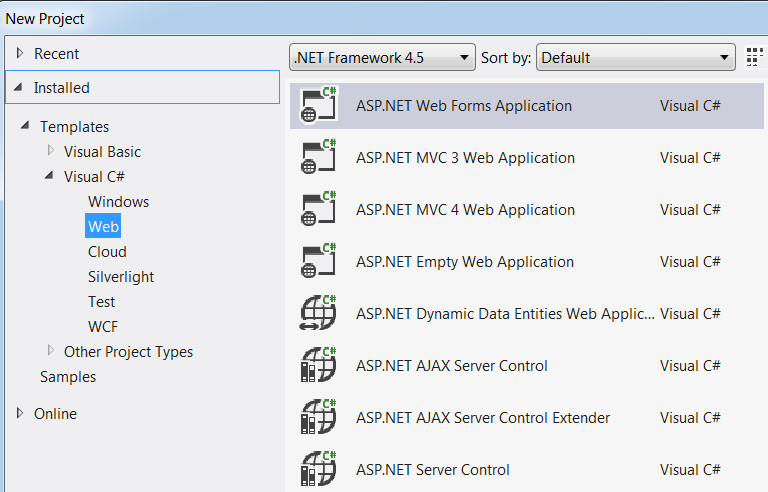
Task: Select the Windows template category
Action: coord(119,201)
